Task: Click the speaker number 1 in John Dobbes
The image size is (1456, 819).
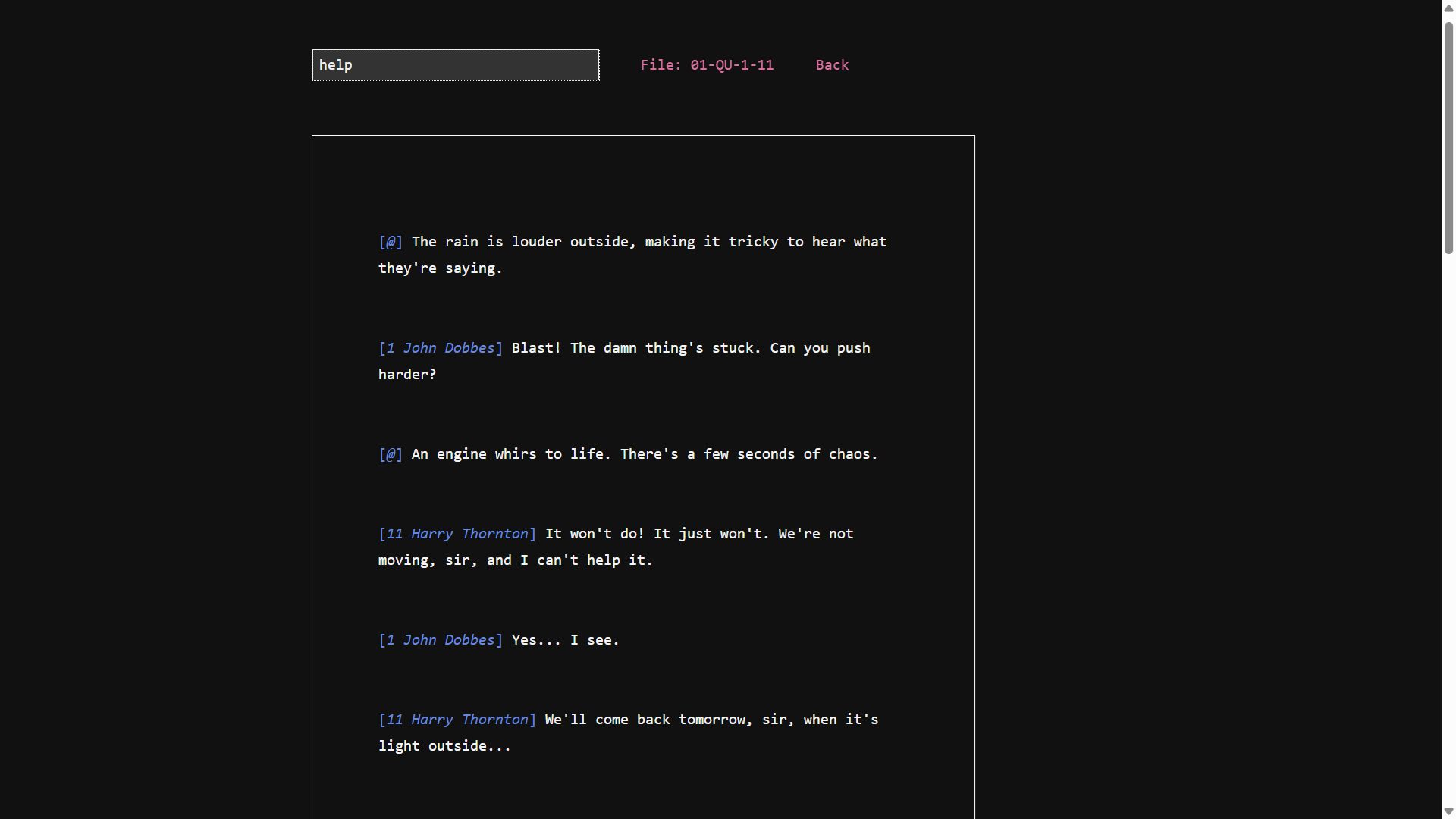Action: coord(390,347)
